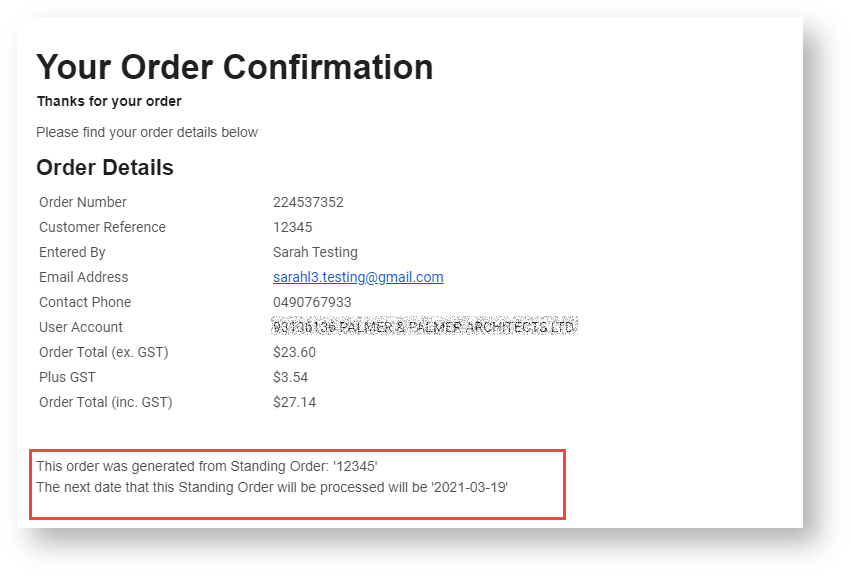
Task: Click the Standing Order '12345' message line
Action: pos(207,466)
